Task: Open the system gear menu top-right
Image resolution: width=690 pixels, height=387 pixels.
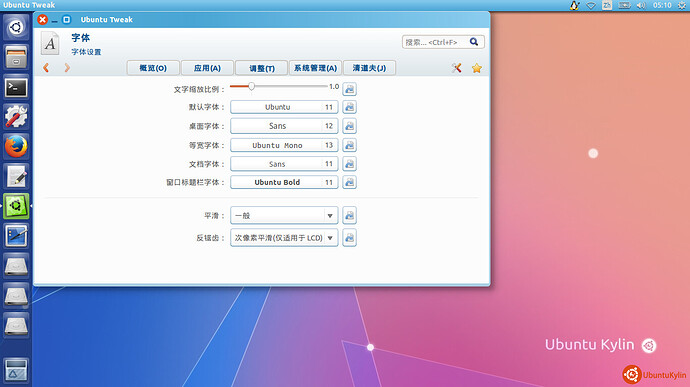Action: click(682, 5)
